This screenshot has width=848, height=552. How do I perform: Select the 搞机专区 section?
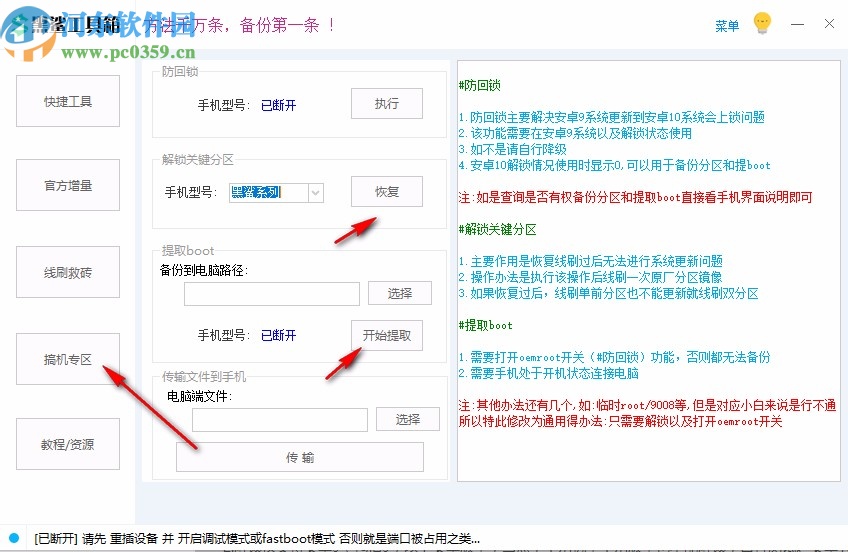pos(68,359)
